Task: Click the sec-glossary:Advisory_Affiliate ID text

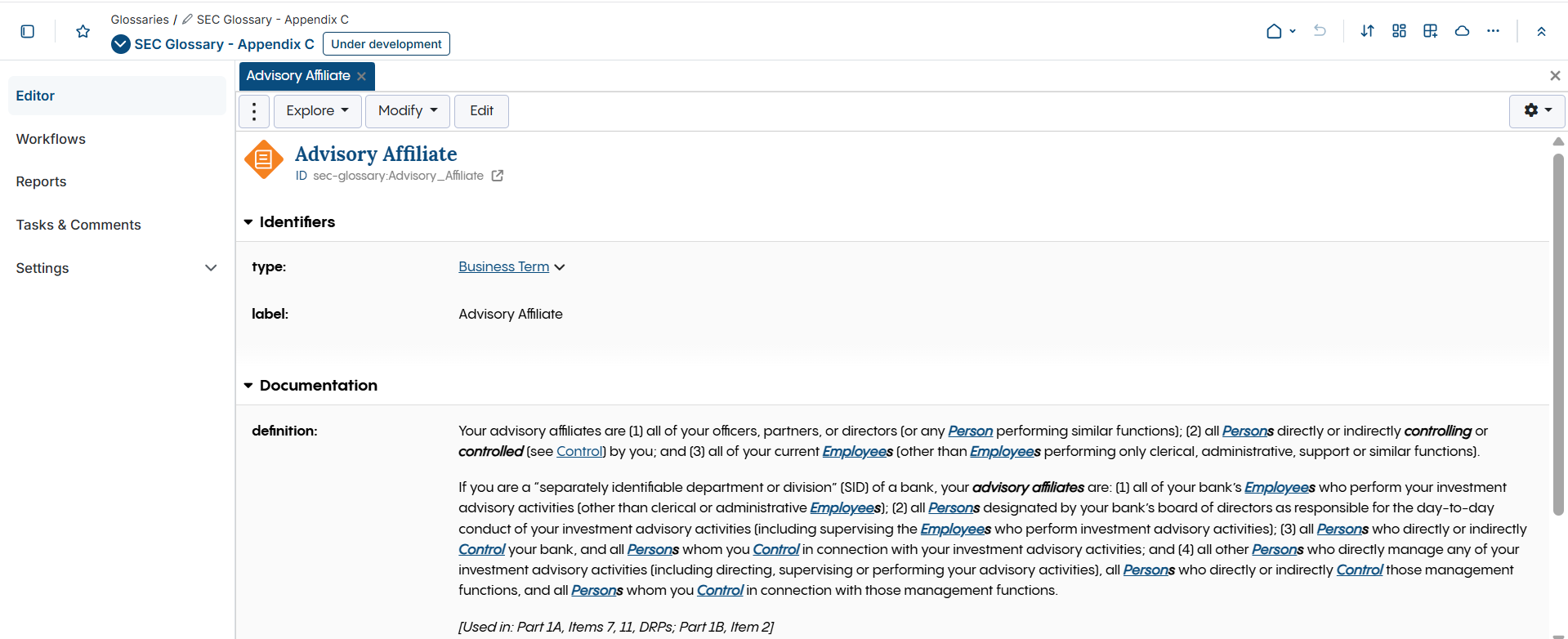Action: [398, 176]
